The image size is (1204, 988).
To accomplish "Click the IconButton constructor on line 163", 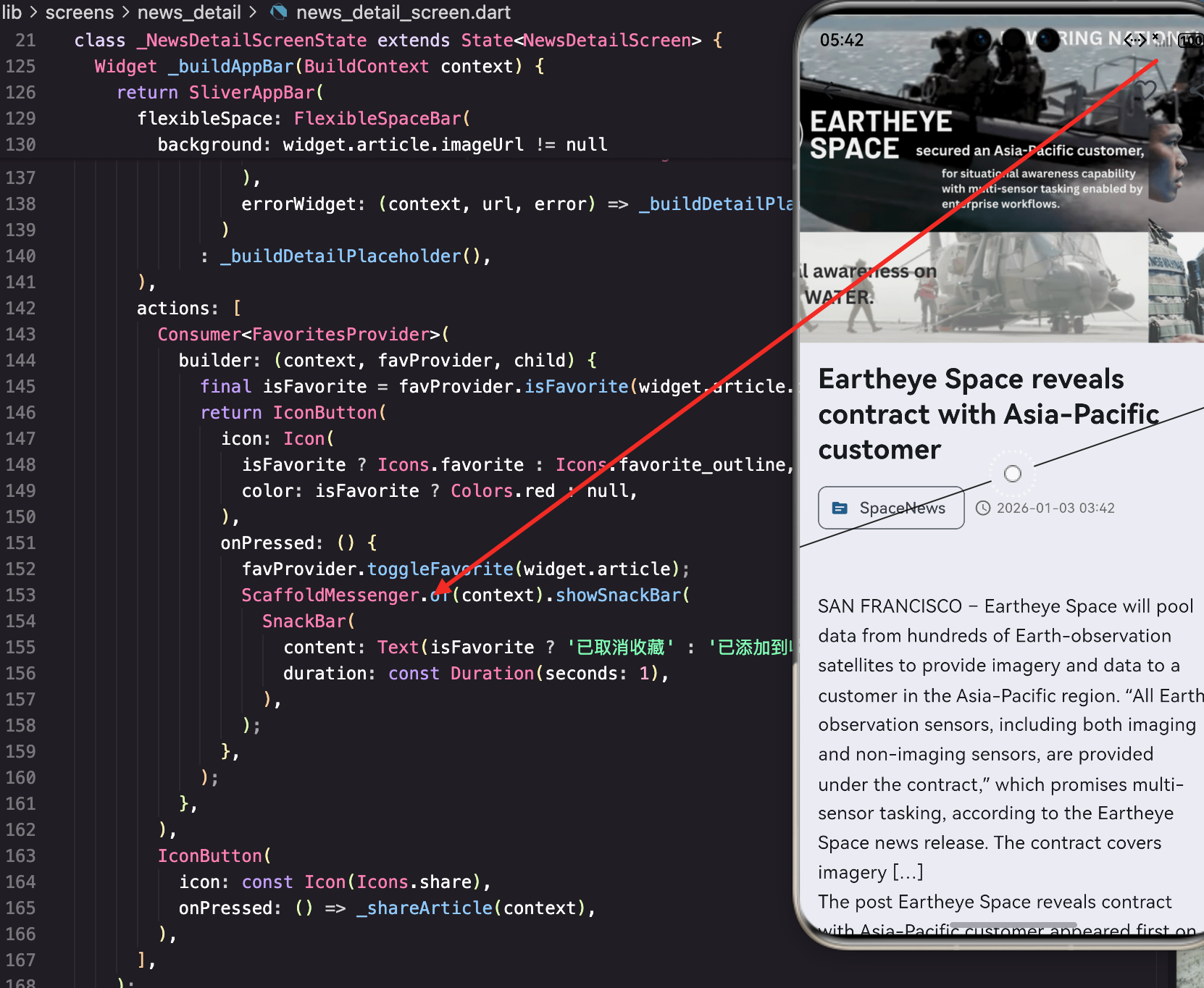I will tap(210, 855).
